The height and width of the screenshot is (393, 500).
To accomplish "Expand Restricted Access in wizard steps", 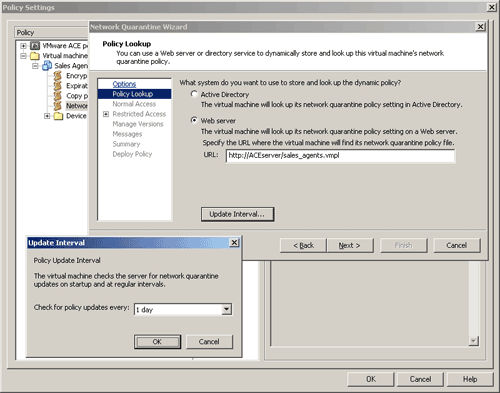I will [x=106, y=114].
